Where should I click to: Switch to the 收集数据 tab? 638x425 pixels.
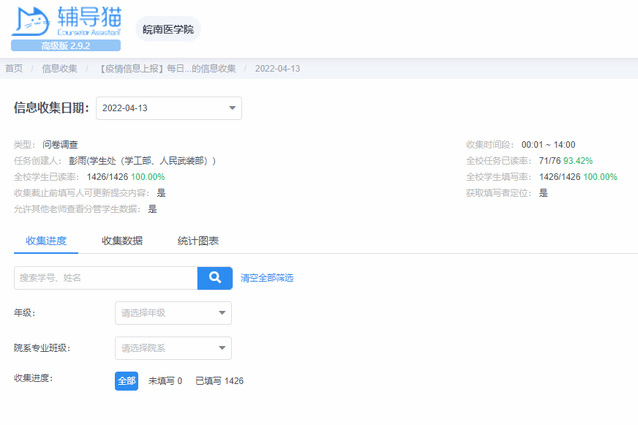(122, 240)
